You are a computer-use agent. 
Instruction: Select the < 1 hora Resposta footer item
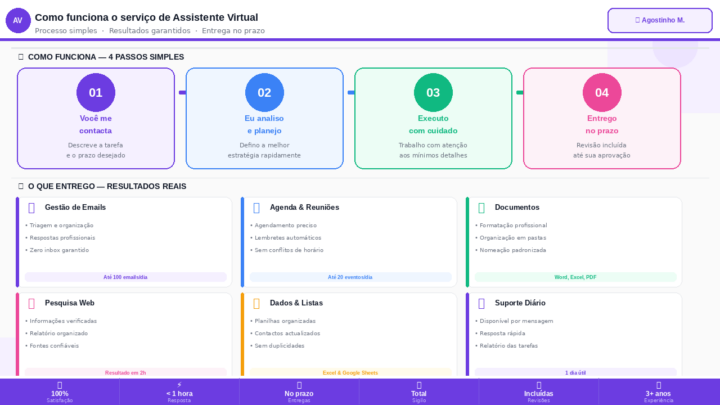pos(179,391)
